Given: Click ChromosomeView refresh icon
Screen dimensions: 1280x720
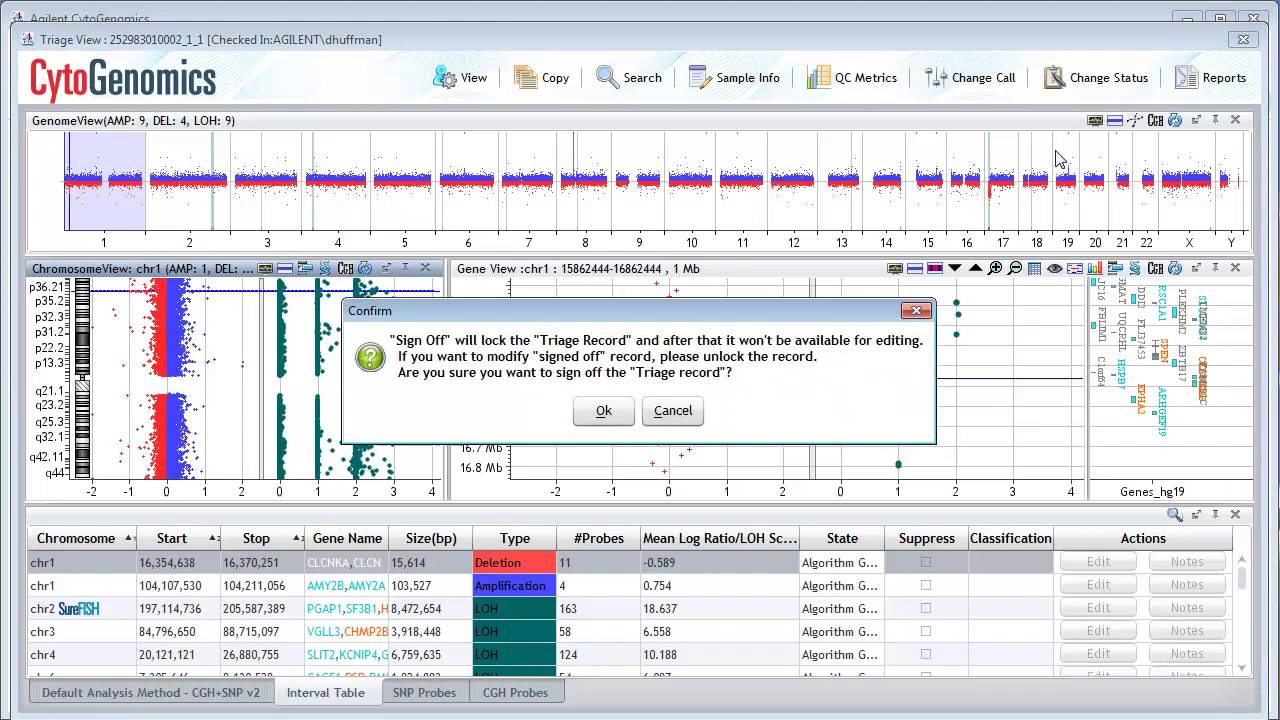Looking at the screenshot, I should click(x=365, y=268).
